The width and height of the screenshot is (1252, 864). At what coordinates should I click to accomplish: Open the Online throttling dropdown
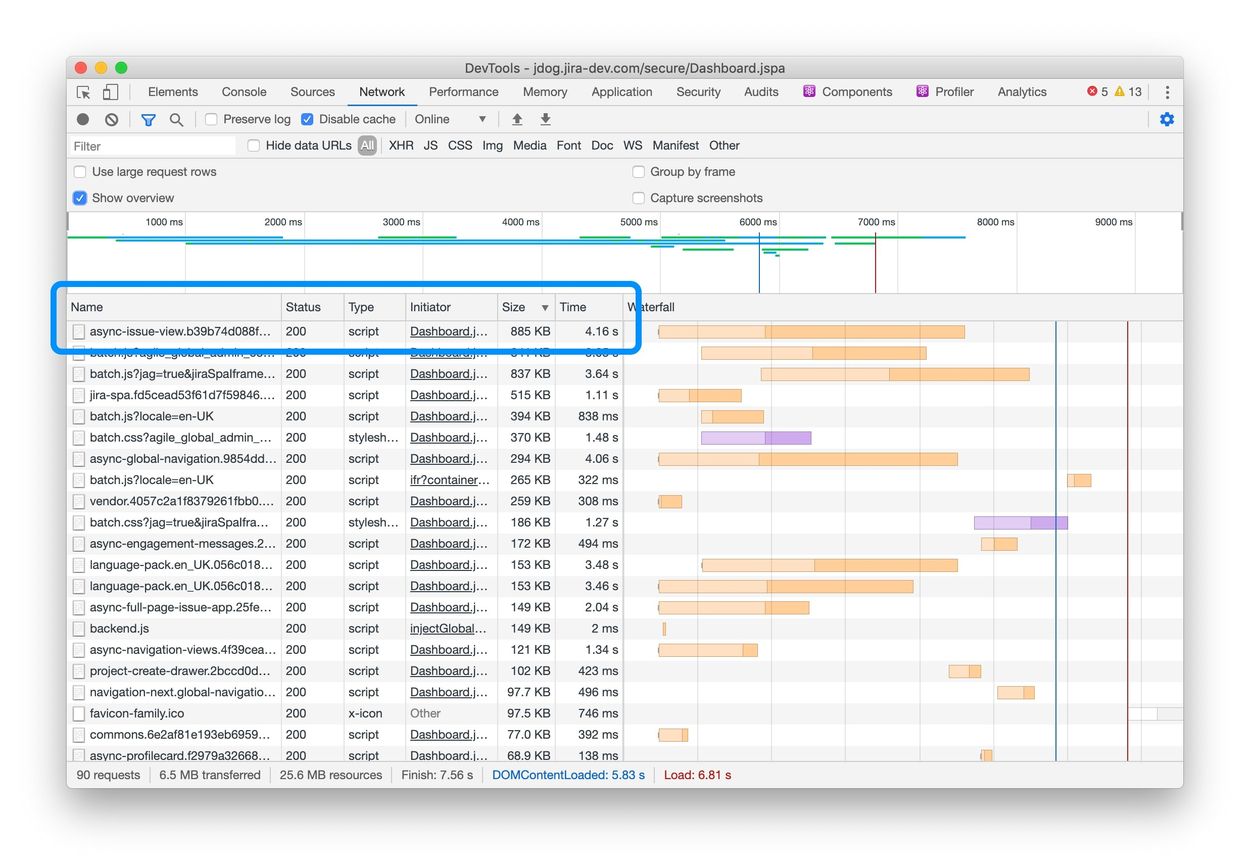(450, 119)
